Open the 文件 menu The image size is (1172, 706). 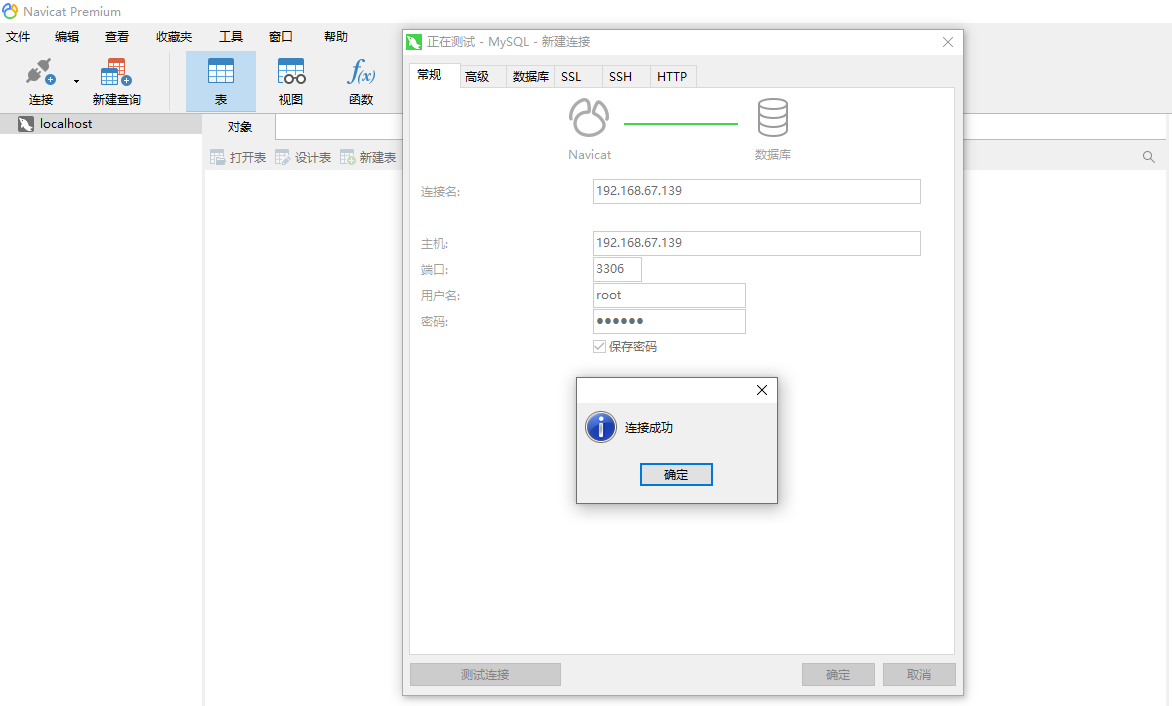tap(18, 37)
